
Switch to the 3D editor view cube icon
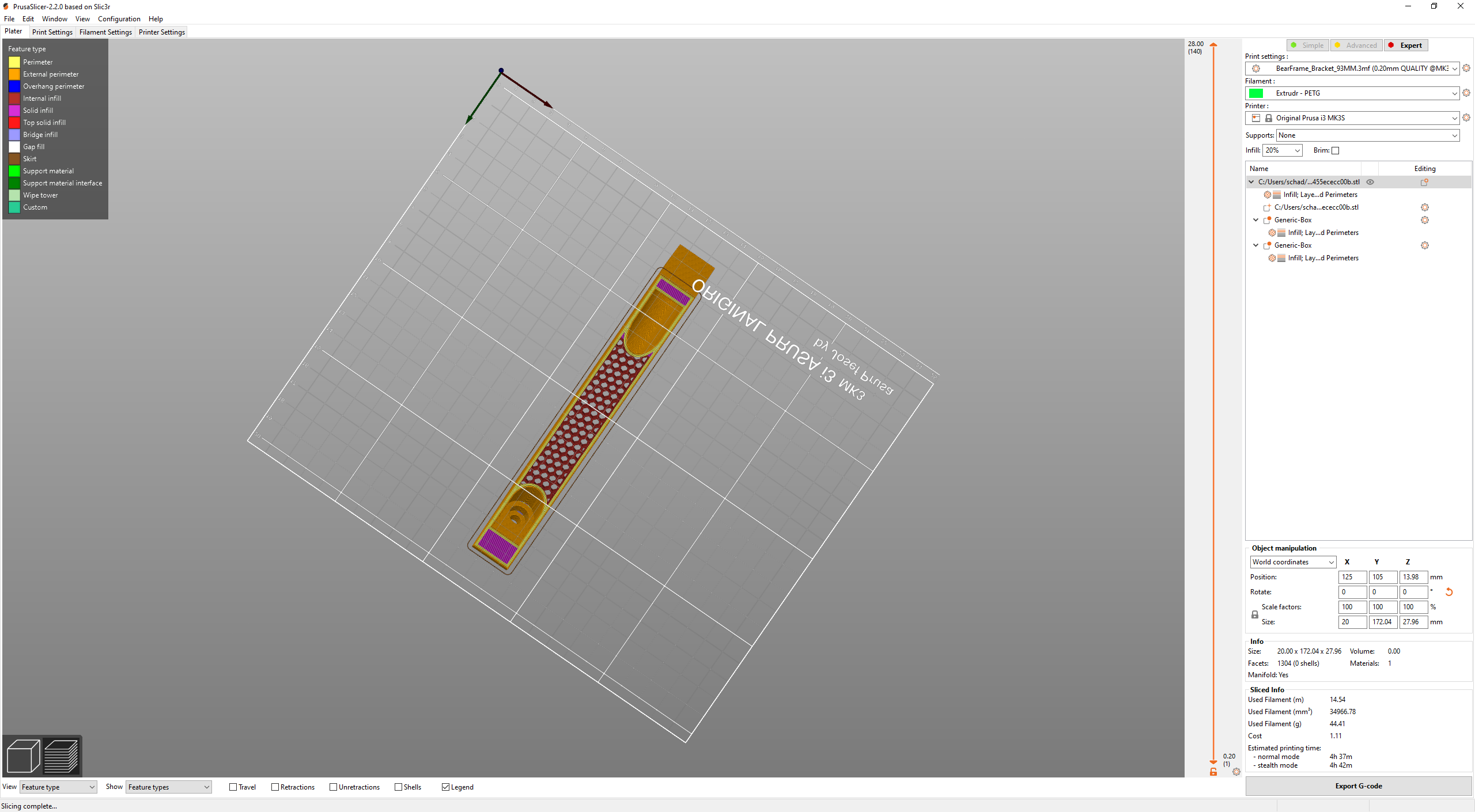pyautogui.click(x=23, y=756)
